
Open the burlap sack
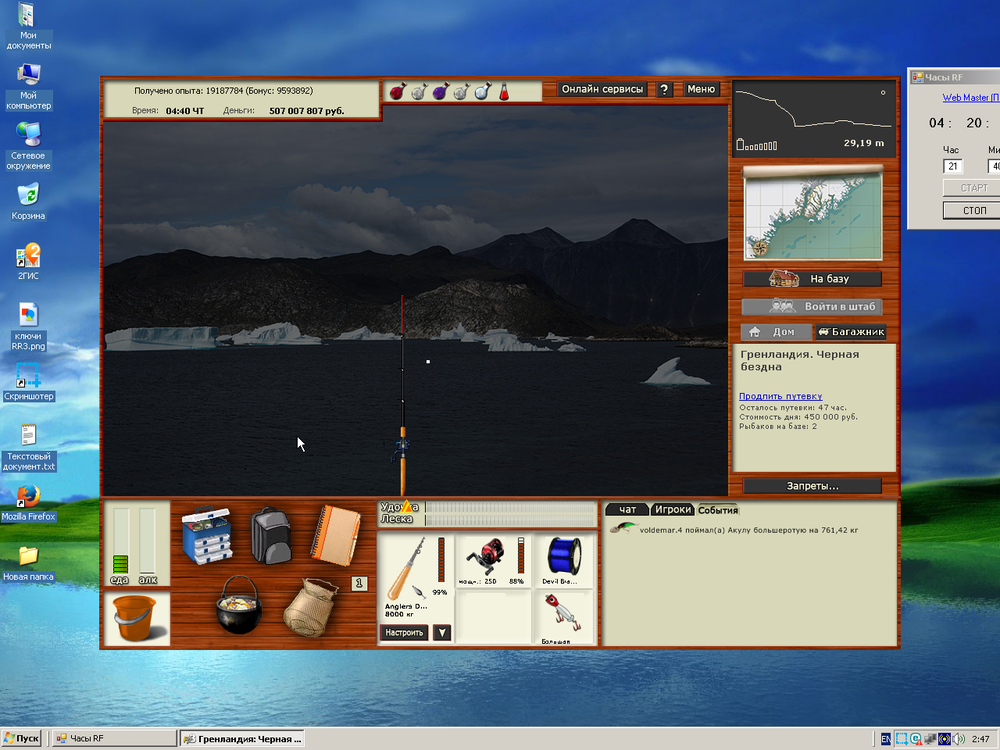pos(309,607)
